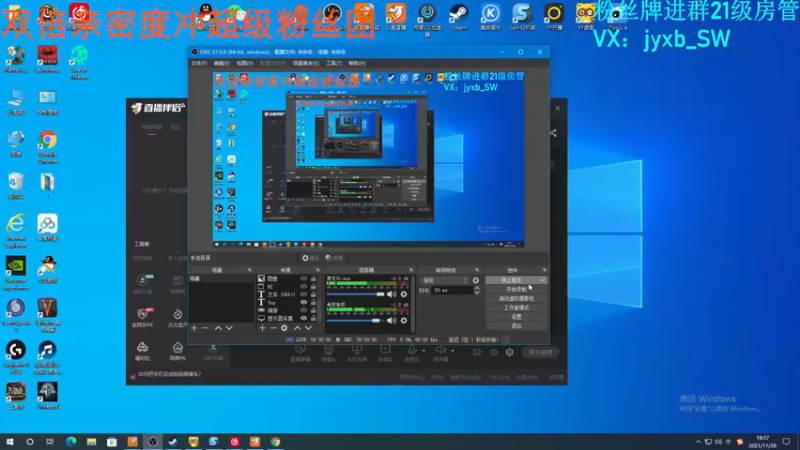Open dropdown arrow on 停止推流 button

(x=542, y=280)
